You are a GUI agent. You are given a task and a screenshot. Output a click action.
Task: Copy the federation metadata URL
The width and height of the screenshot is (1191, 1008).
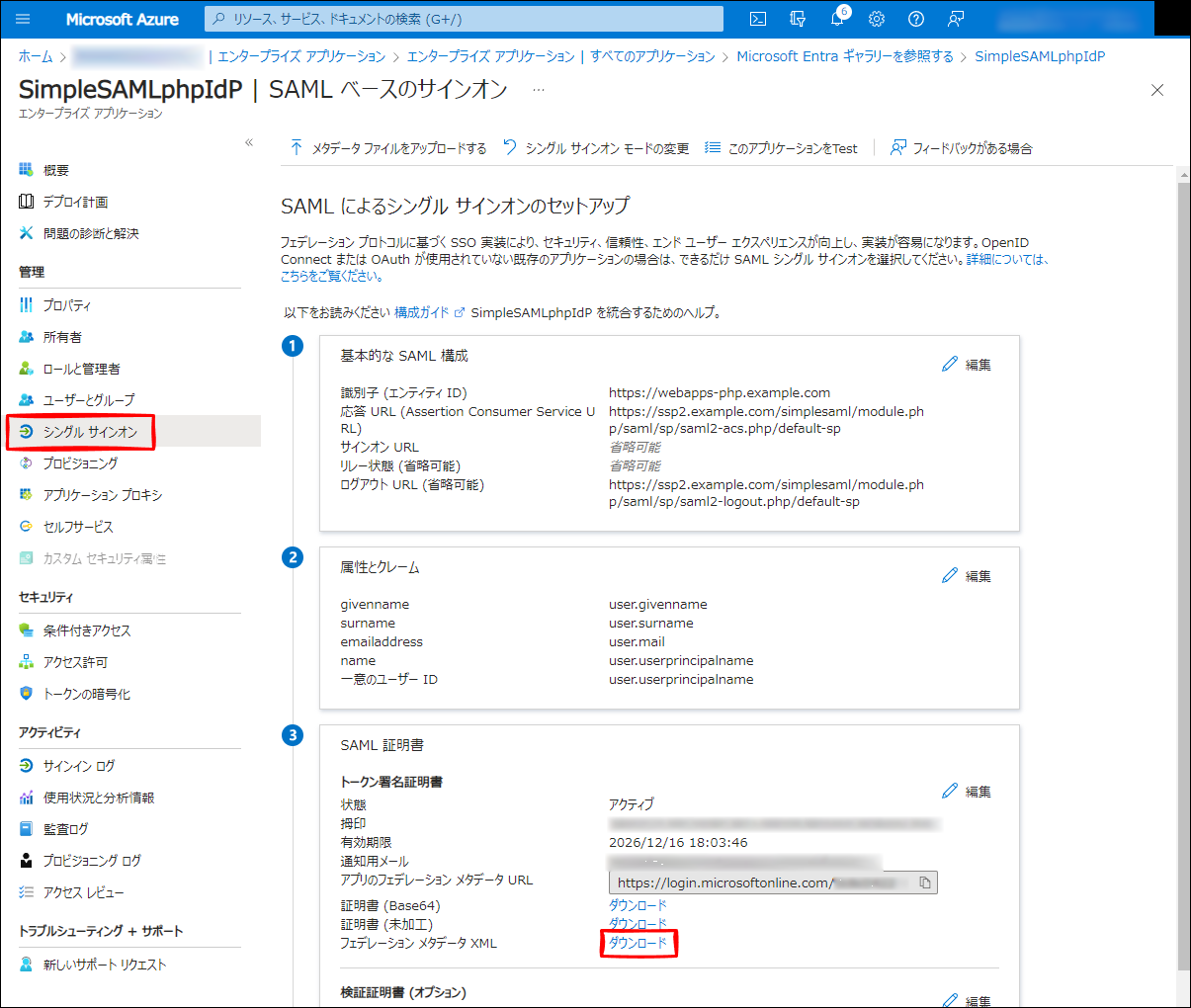(925, 882)
